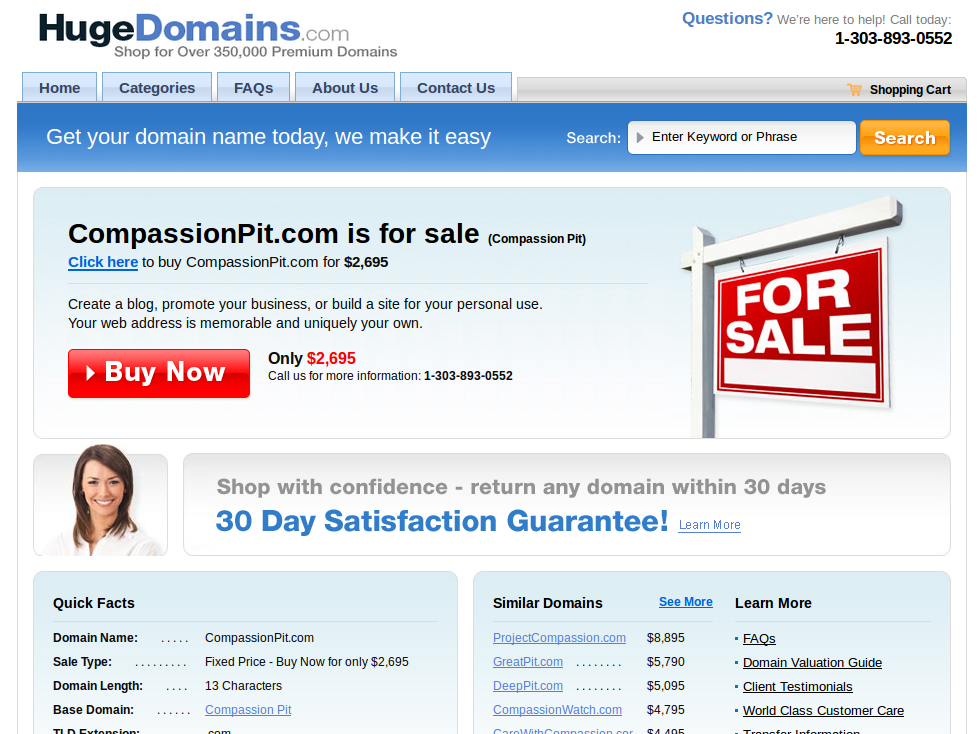
Task: Click the '13 Characters' domain length value
Action: click(x=243, y=686)
